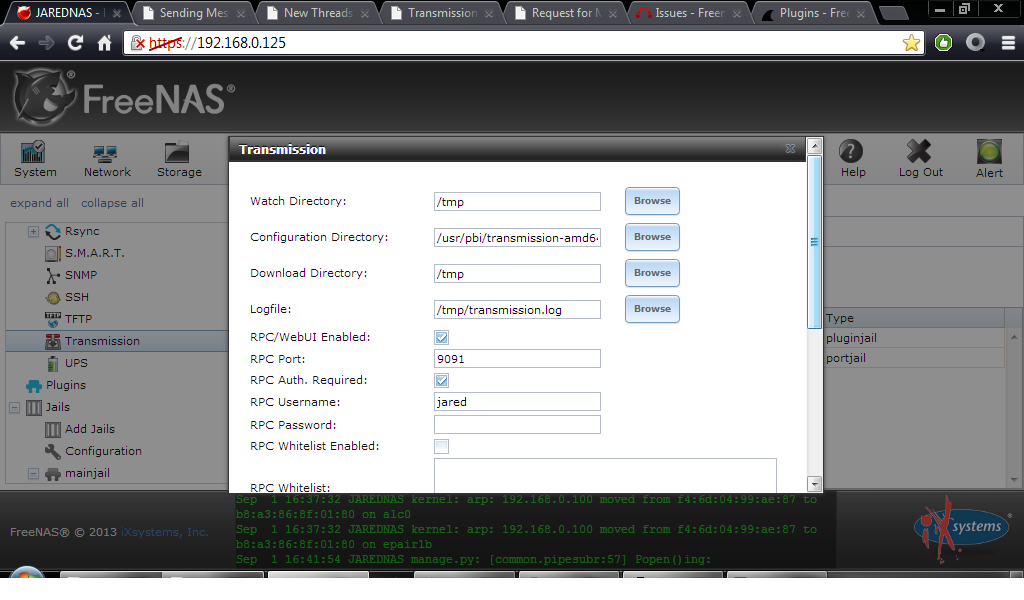Open the Chrome menu icon

(x=1008, y=43)
